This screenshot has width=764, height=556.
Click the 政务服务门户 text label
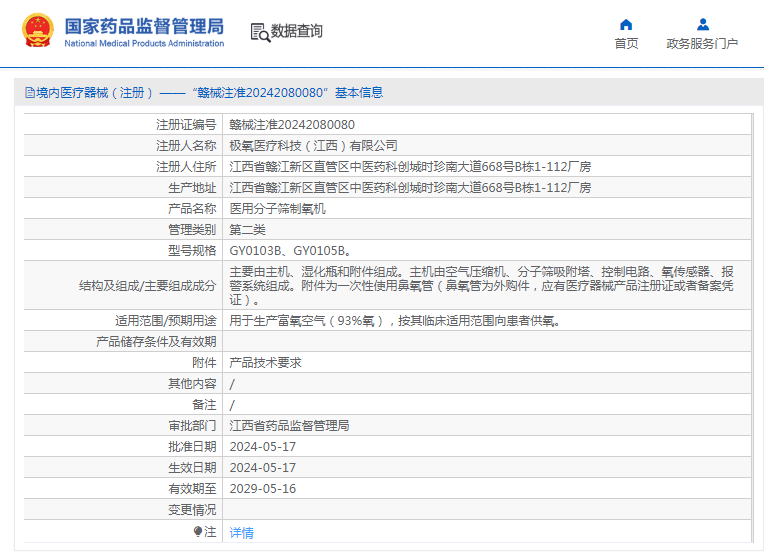point(702,43)
